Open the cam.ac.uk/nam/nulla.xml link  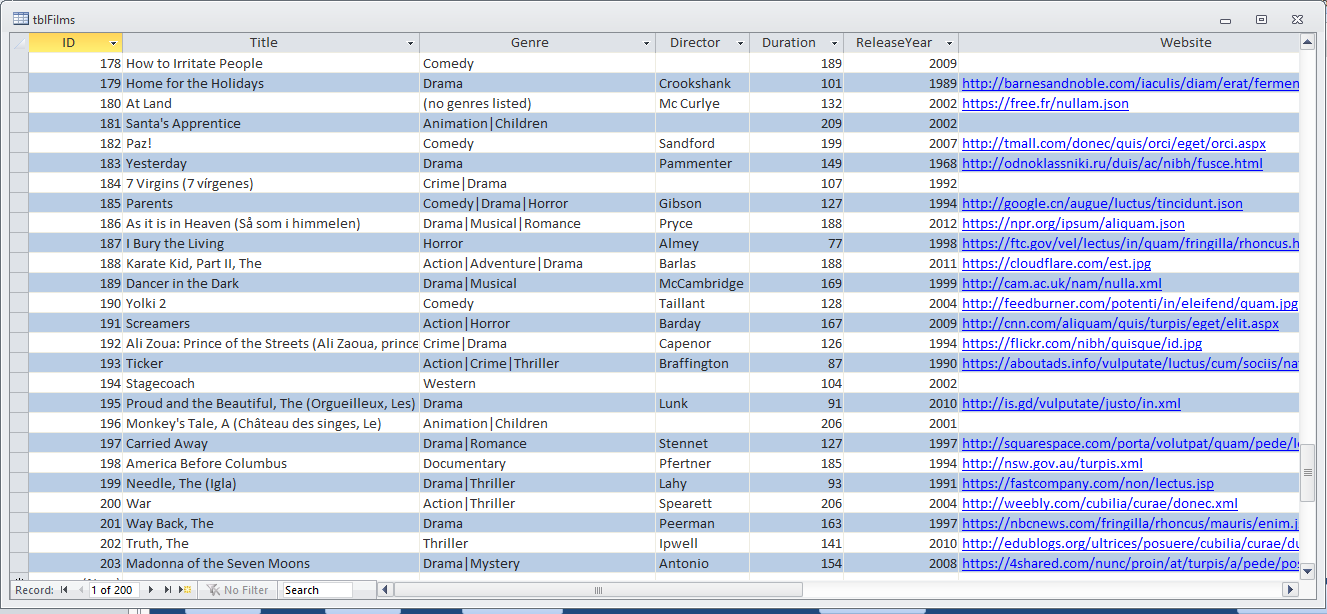(1061, 283)
